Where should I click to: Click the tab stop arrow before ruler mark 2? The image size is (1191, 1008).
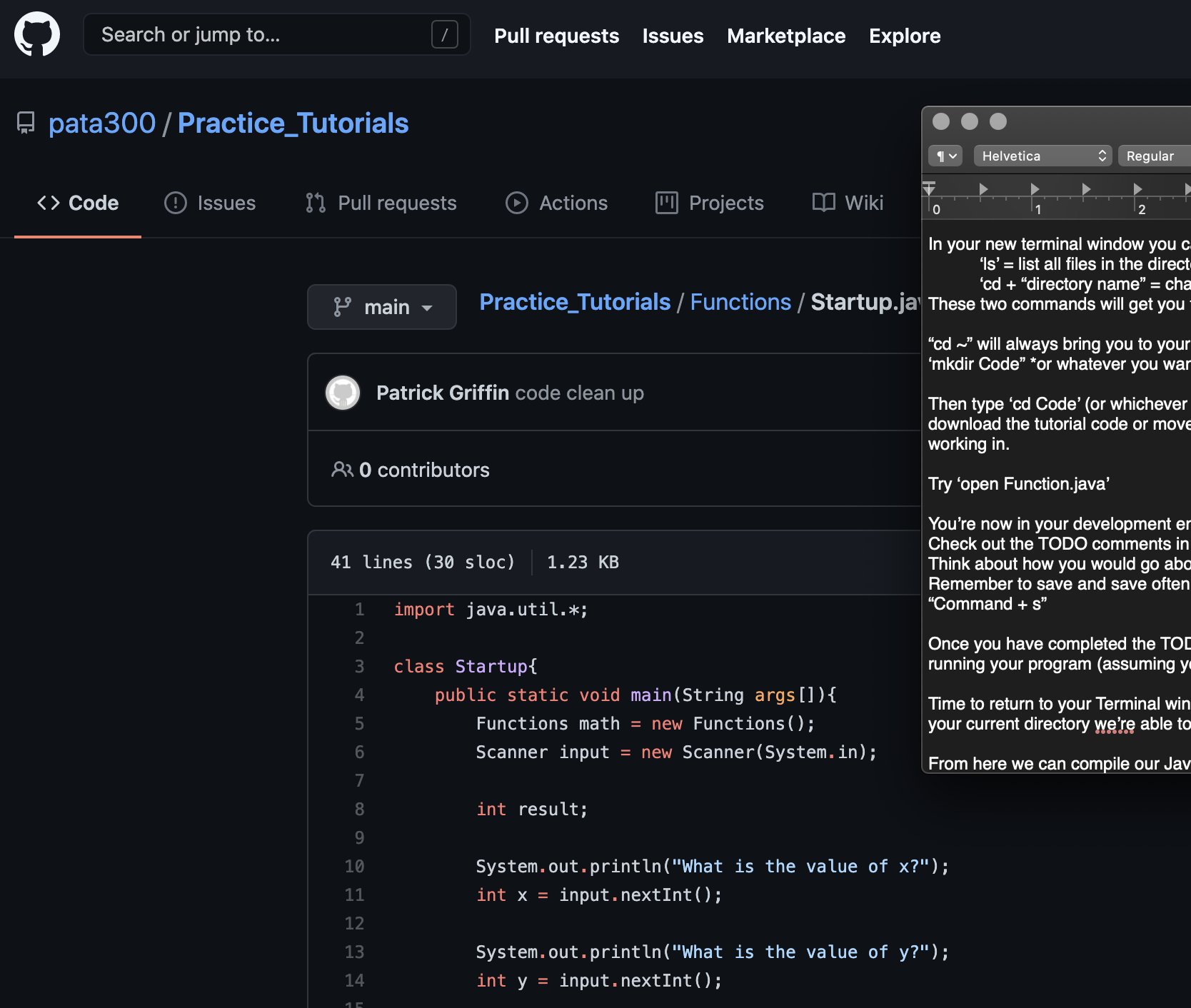[x=1137, y=188]
